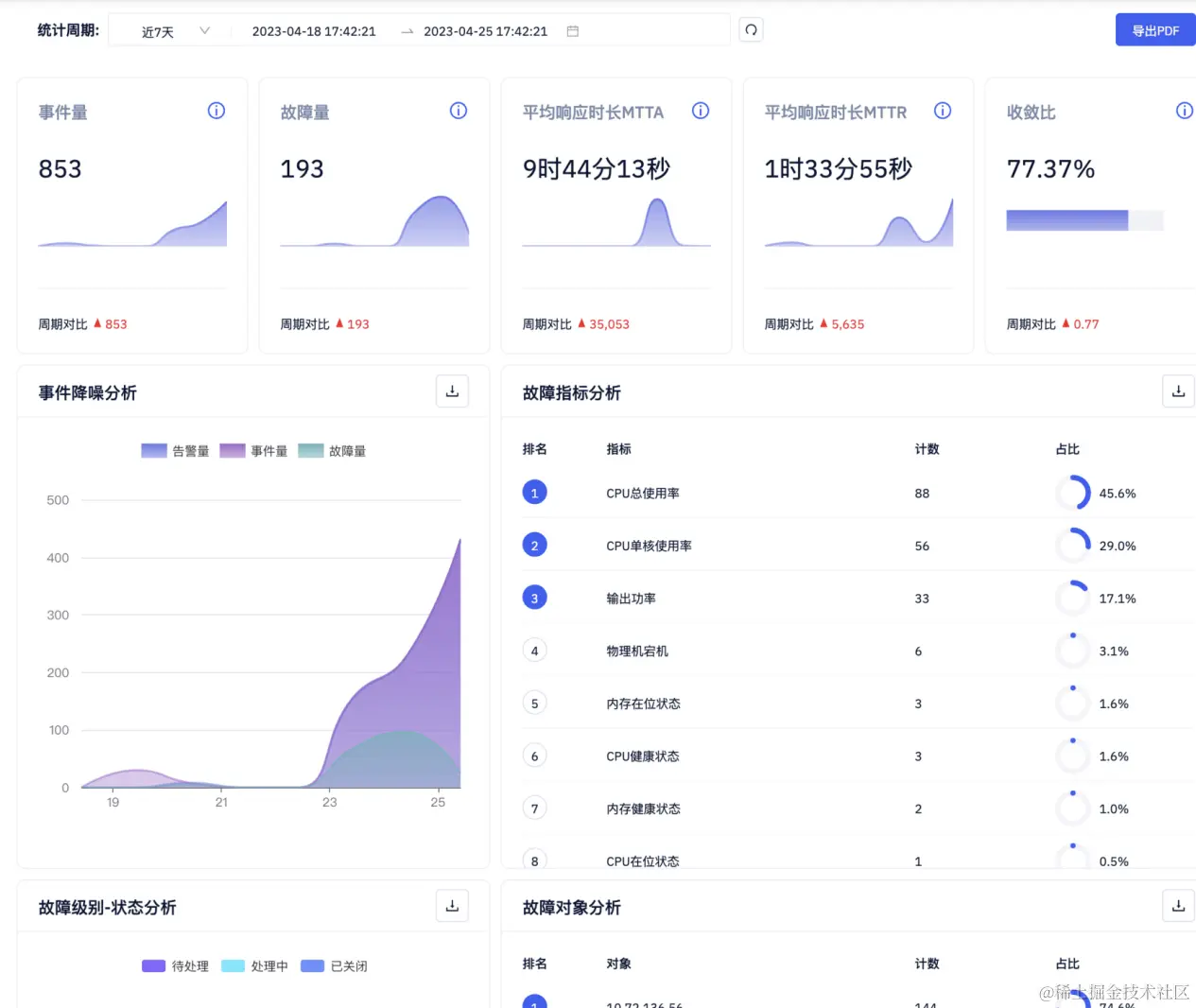
Task: Click the end date 2023-04-25 17:42:21
Action: pos(485,31)
